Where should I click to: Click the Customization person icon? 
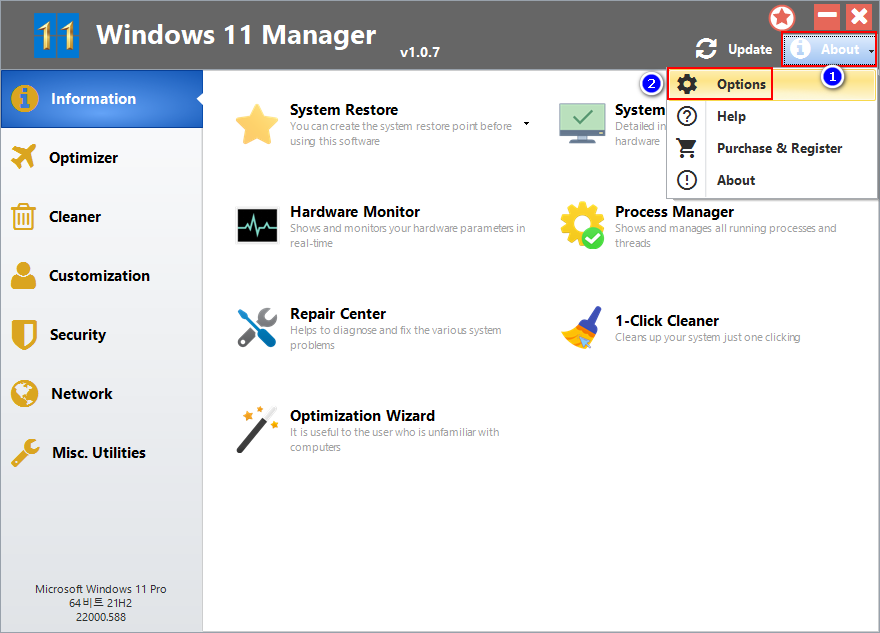(24, 276)
